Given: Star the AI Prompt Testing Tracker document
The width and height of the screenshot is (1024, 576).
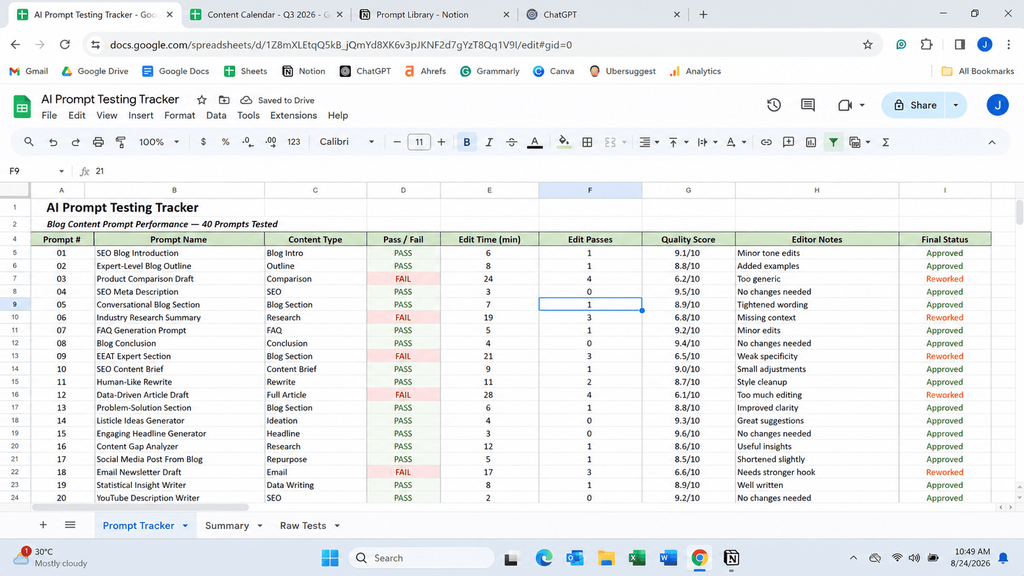Looking at the screenshot, I should click(x=202, y=100).
